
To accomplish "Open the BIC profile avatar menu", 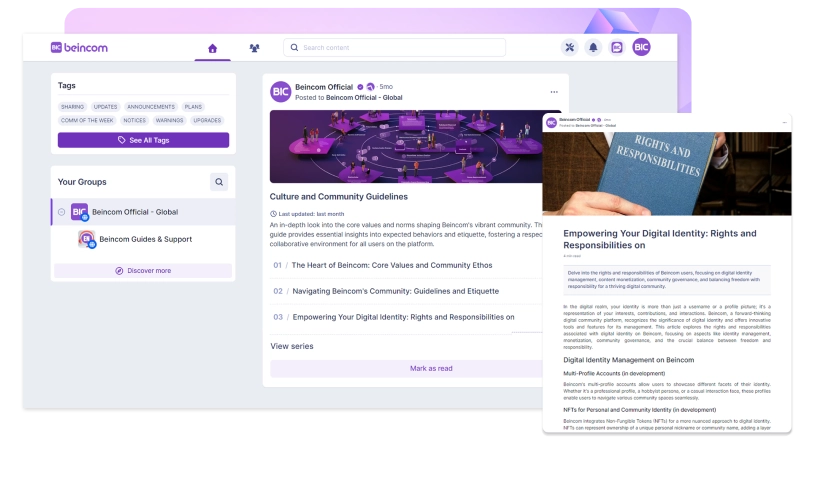I will [x=641, y=48].
